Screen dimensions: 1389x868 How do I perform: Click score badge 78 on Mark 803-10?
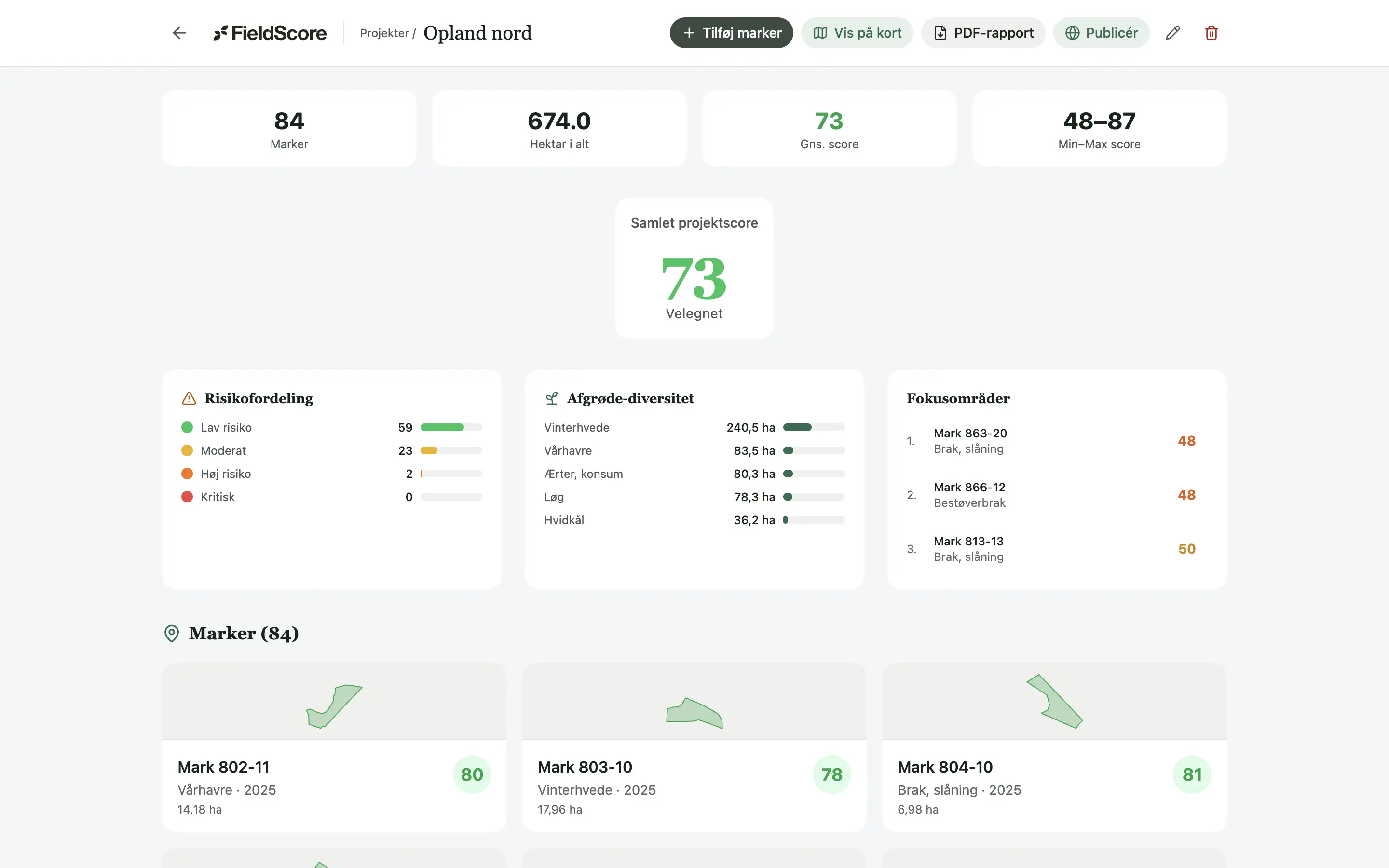click(831, 774)
